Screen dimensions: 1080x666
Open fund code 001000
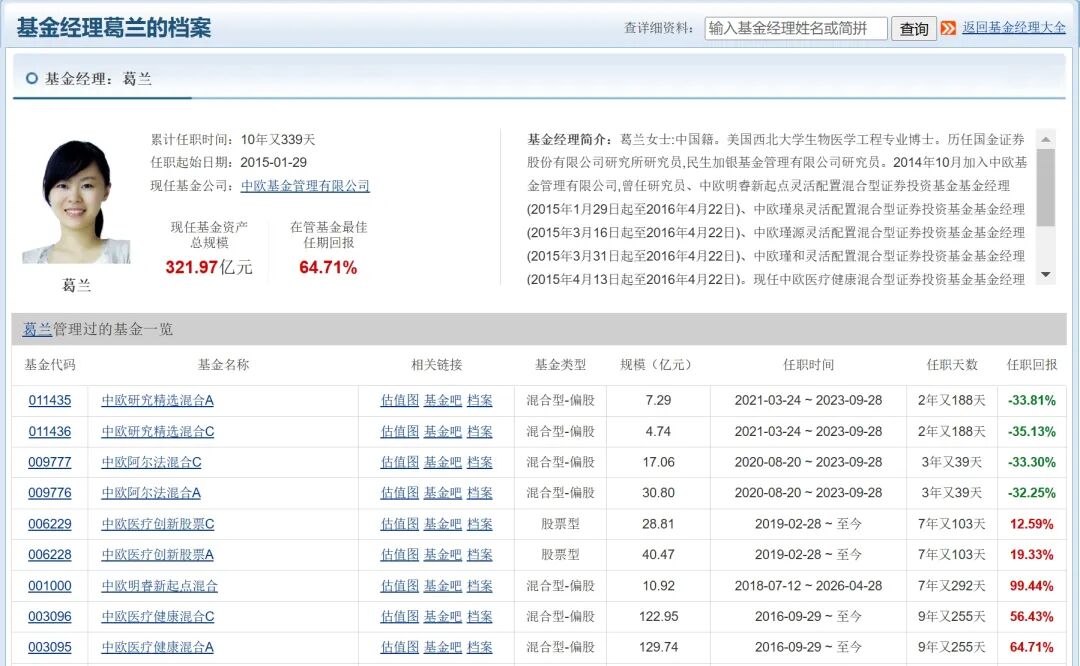[x=50, y=586]
